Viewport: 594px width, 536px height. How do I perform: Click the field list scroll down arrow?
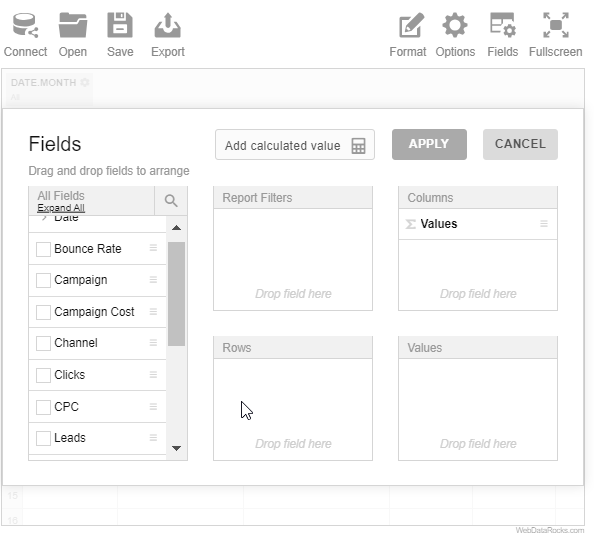pyautogui.click(x=176, y=448)
